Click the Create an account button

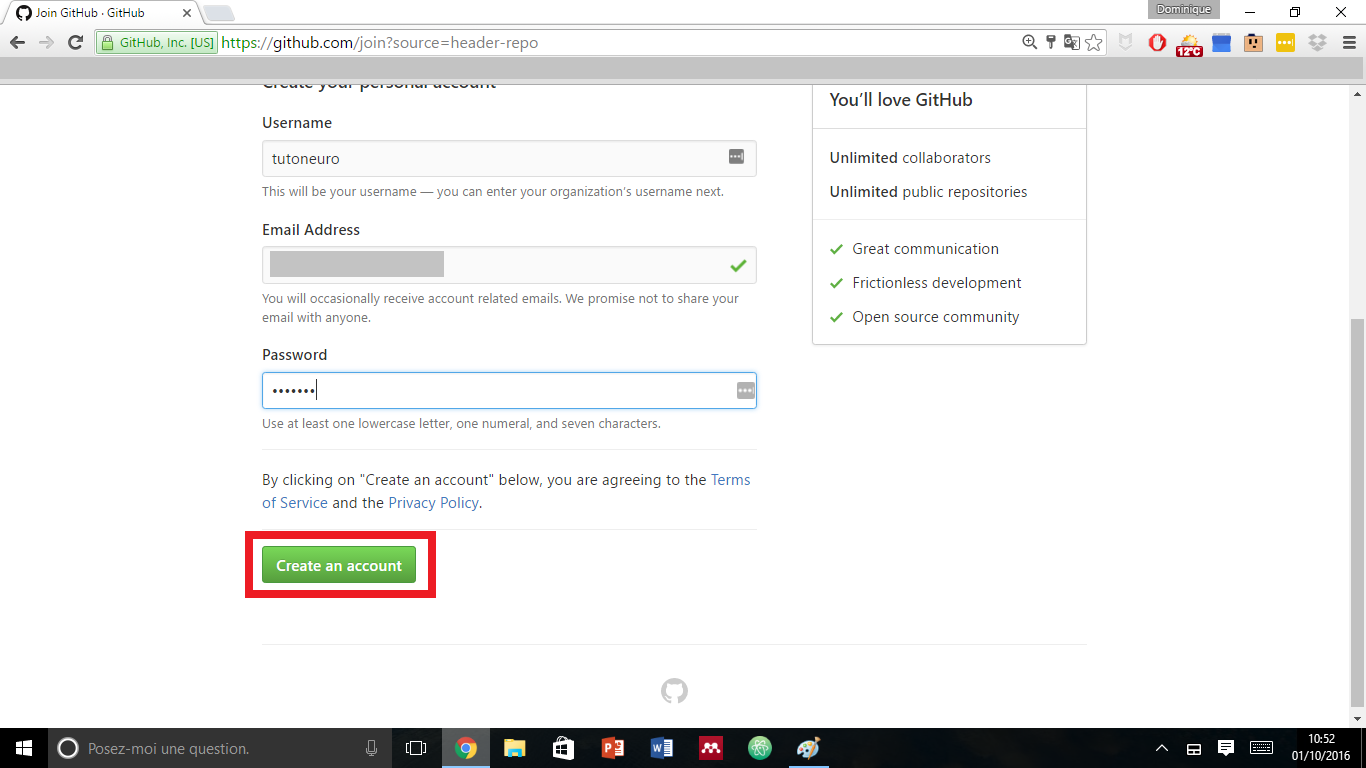tap(339, 565)
